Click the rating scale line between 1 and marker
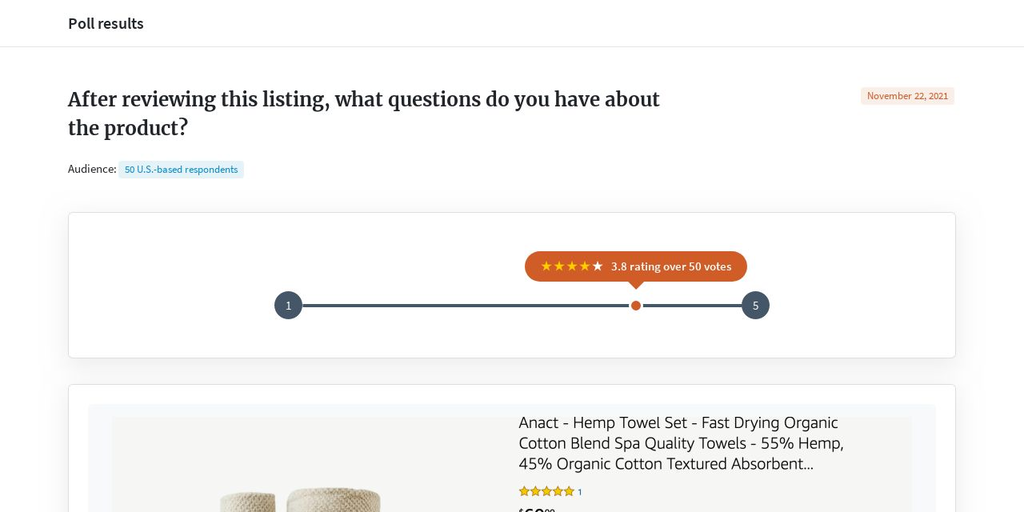 [466, 306]
